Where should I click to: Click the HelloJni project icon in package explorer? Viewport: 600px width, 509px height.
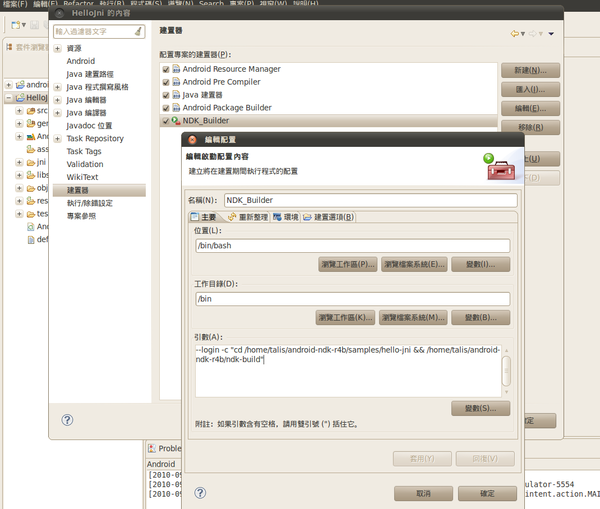tap(20, 98)
